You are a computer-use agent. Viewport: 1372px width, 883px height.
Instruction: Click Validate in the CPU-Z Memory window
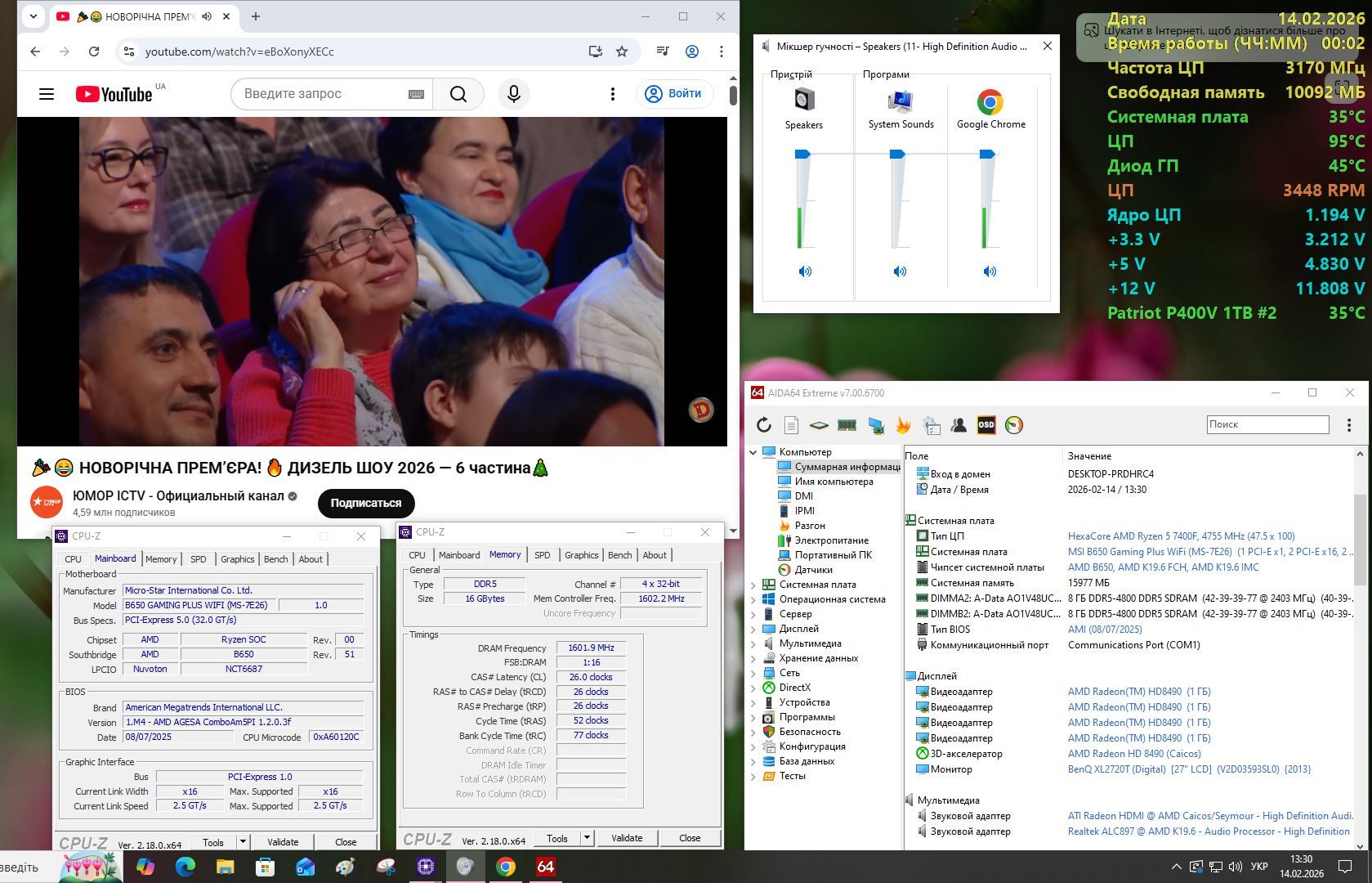(627, 838)
